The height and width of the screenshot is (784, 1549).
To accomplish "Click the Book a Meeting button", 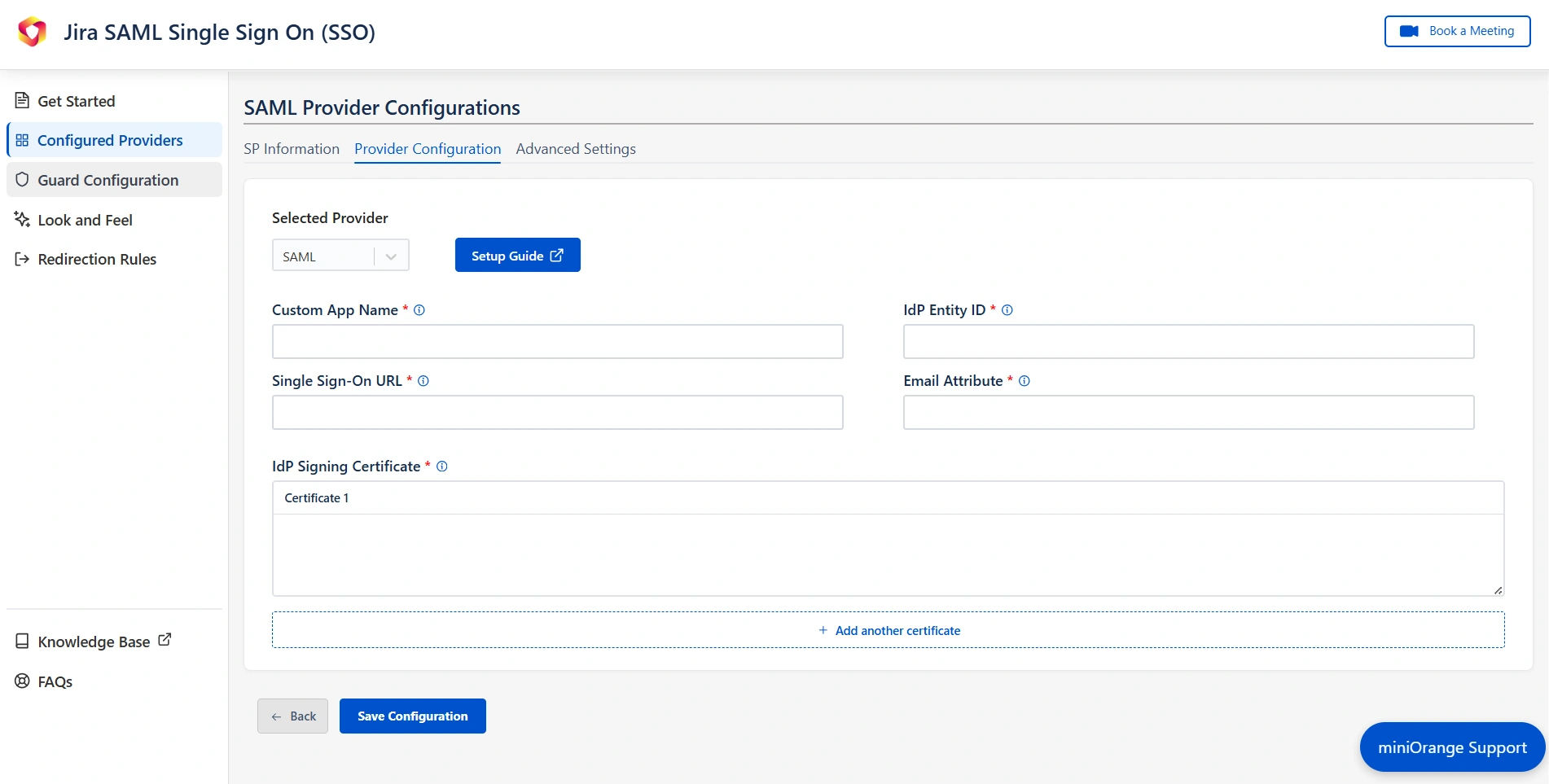I will click(1457, 31).
